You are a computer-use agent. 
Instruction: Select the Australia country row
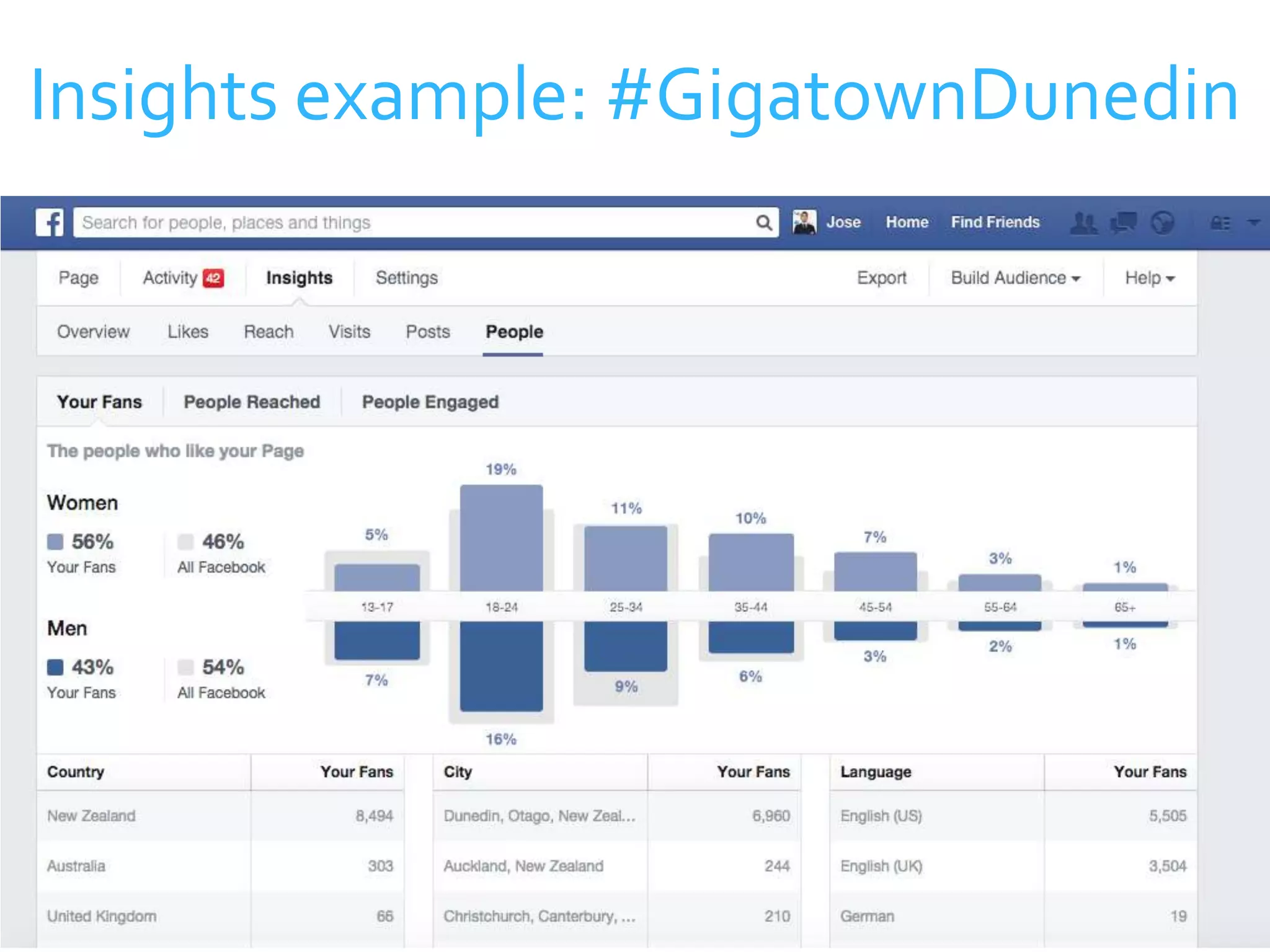point(220,866)
